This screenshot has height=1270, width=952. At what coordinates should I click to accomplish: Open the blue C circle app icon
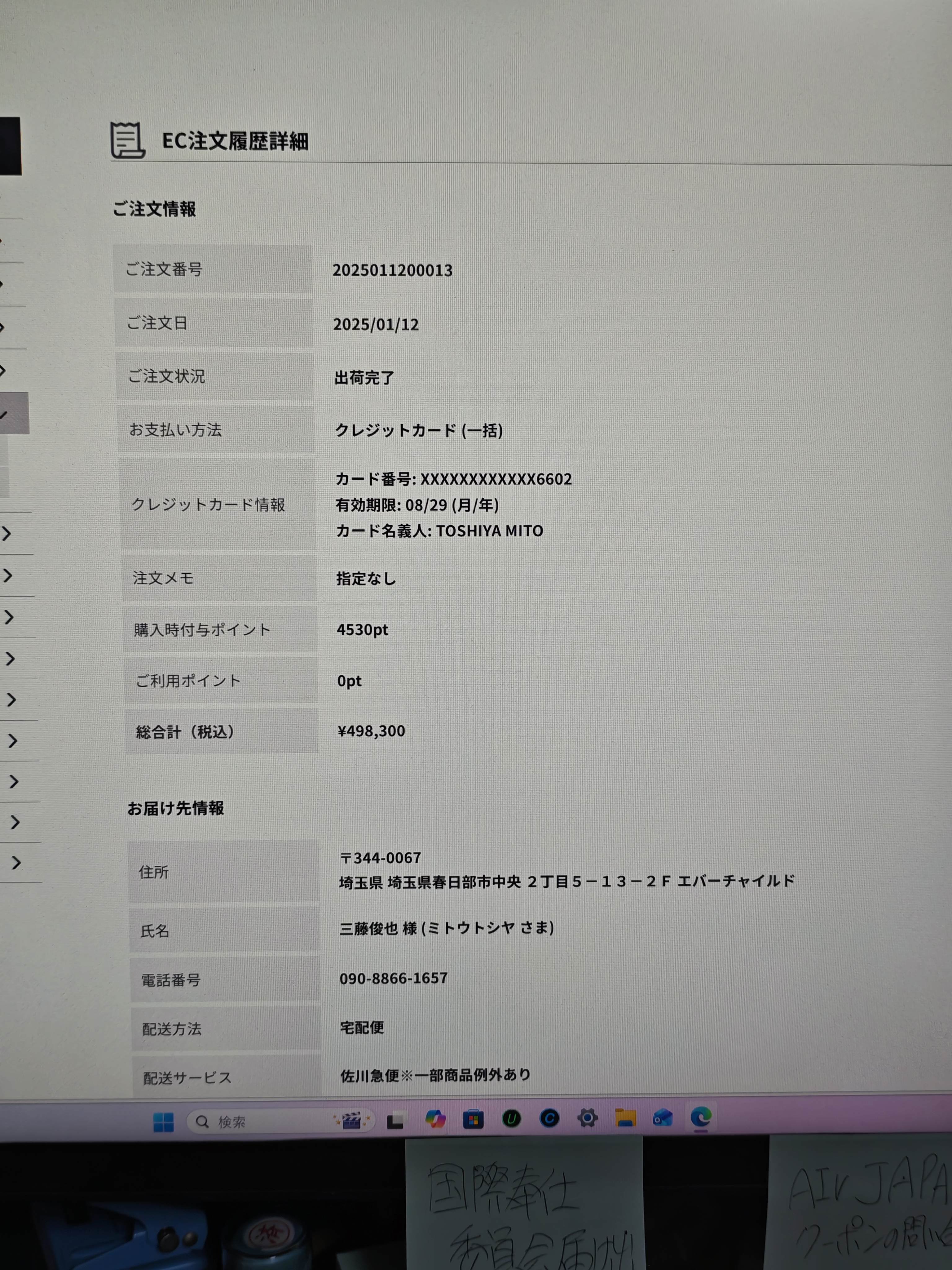[549, 1118]
